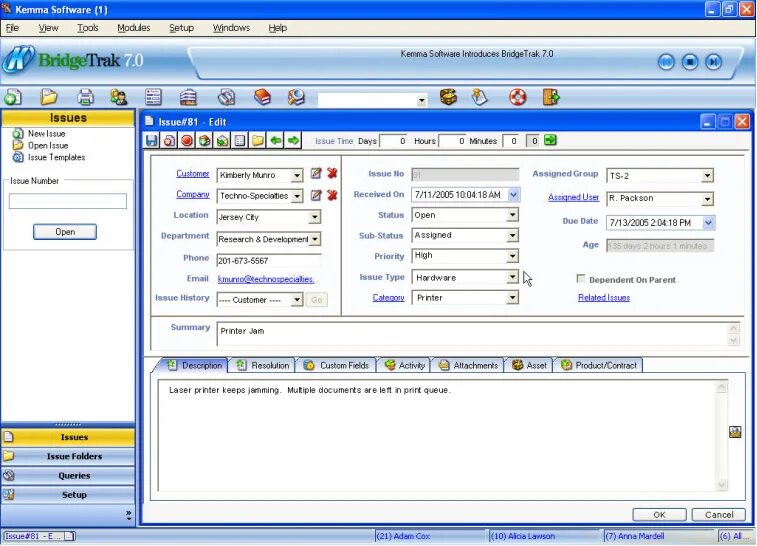The image size is (757, 546).
Task: Click the list view icon in main toolbar
Action: click(153, 98)
